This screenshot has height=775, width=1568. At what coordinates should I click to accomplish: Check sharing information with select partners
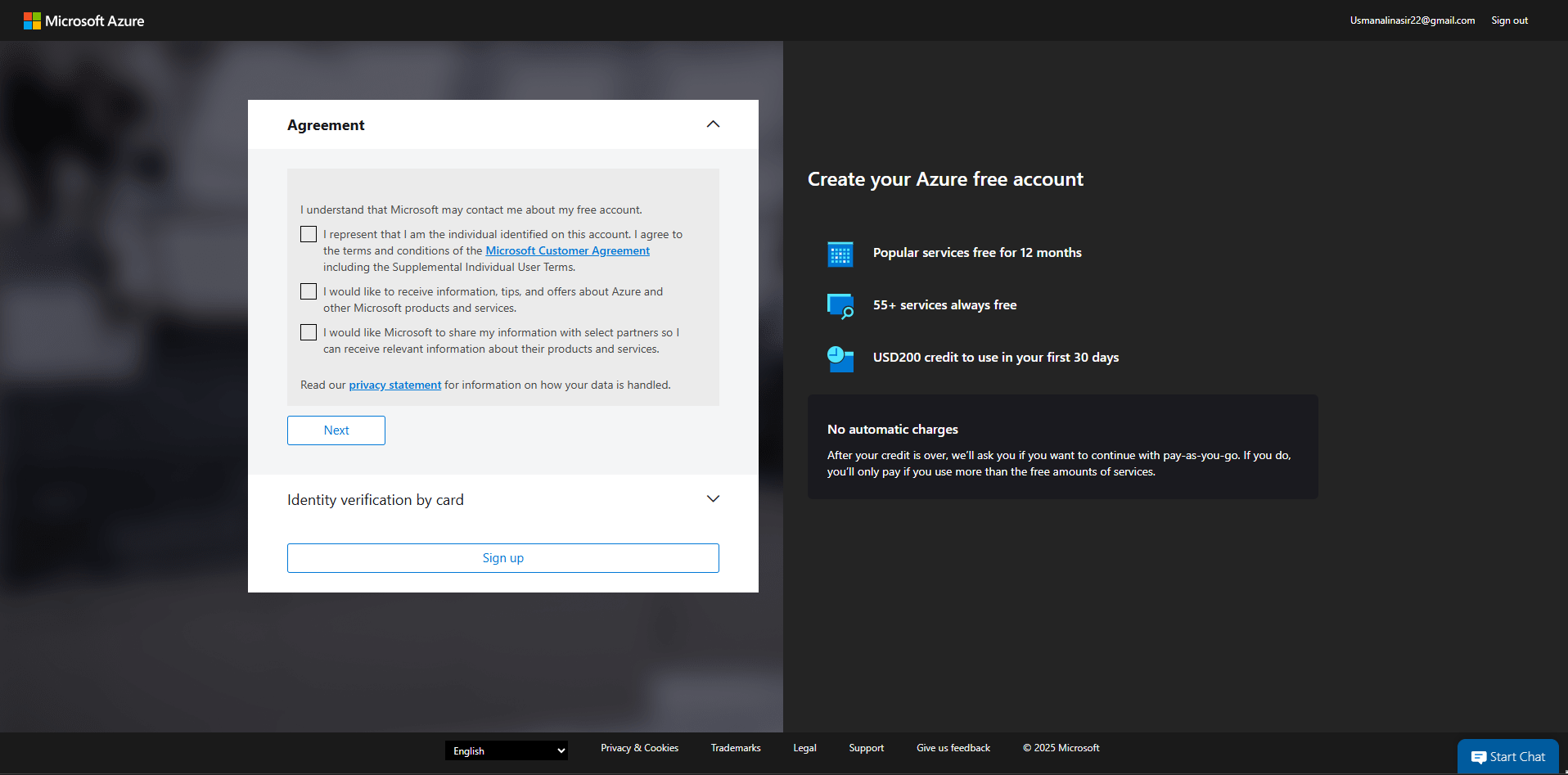click(308, 332)
